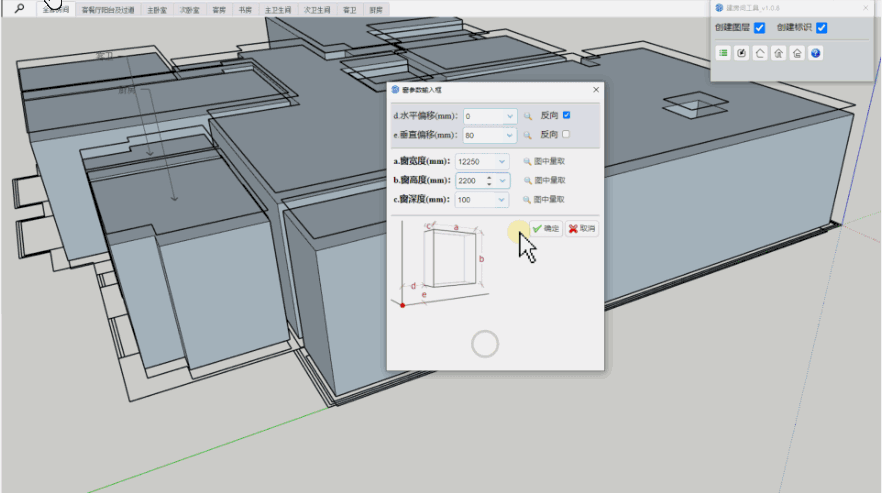Screen dimensions: 882x493
Task: Uncheck 反向 checkbox for horizontal offset
Action: [x=567, y=115]
